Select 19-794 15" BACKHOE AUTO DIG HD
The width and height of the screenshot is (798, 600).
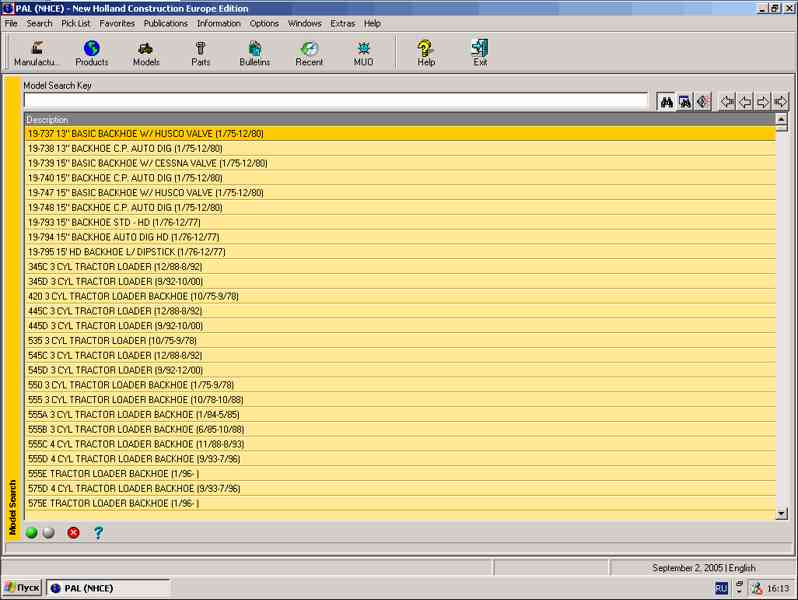click(x=400, y=237)
